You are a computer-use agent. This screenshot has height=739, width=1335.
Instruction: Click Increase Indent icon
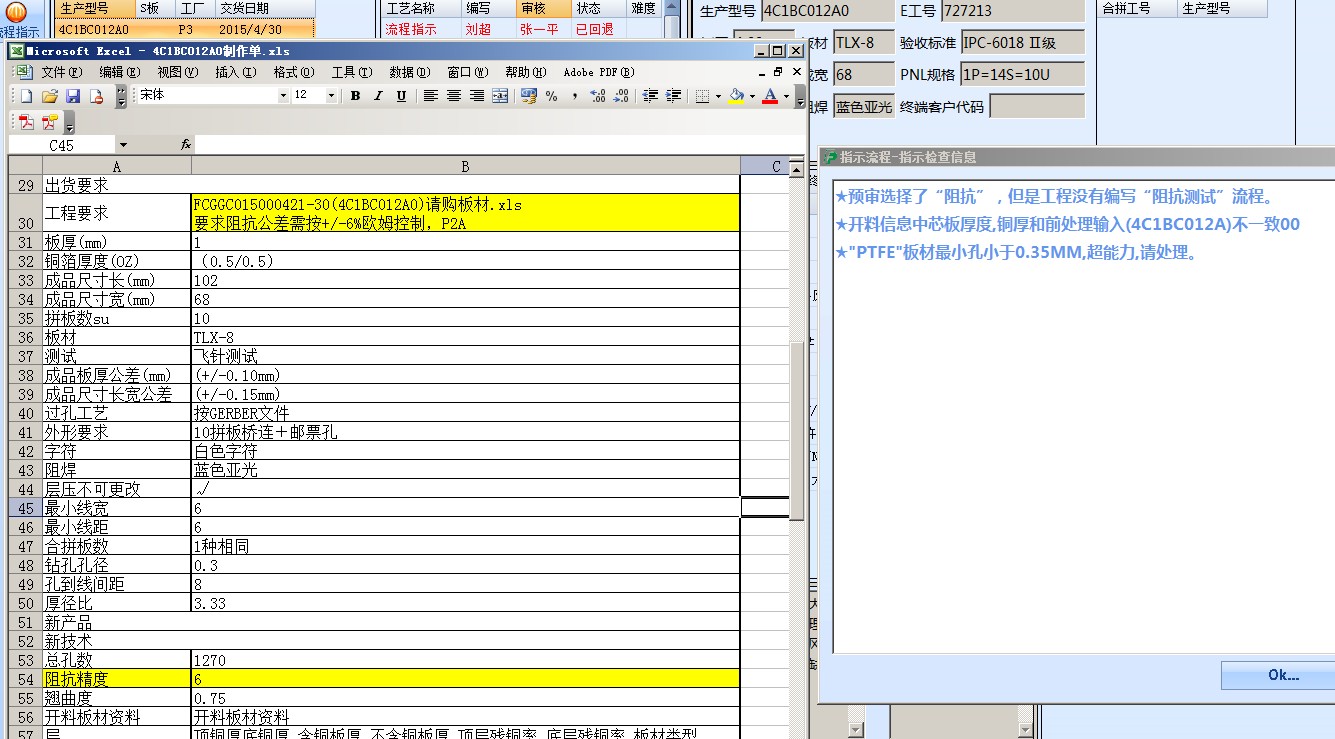[x=673, y=96]
